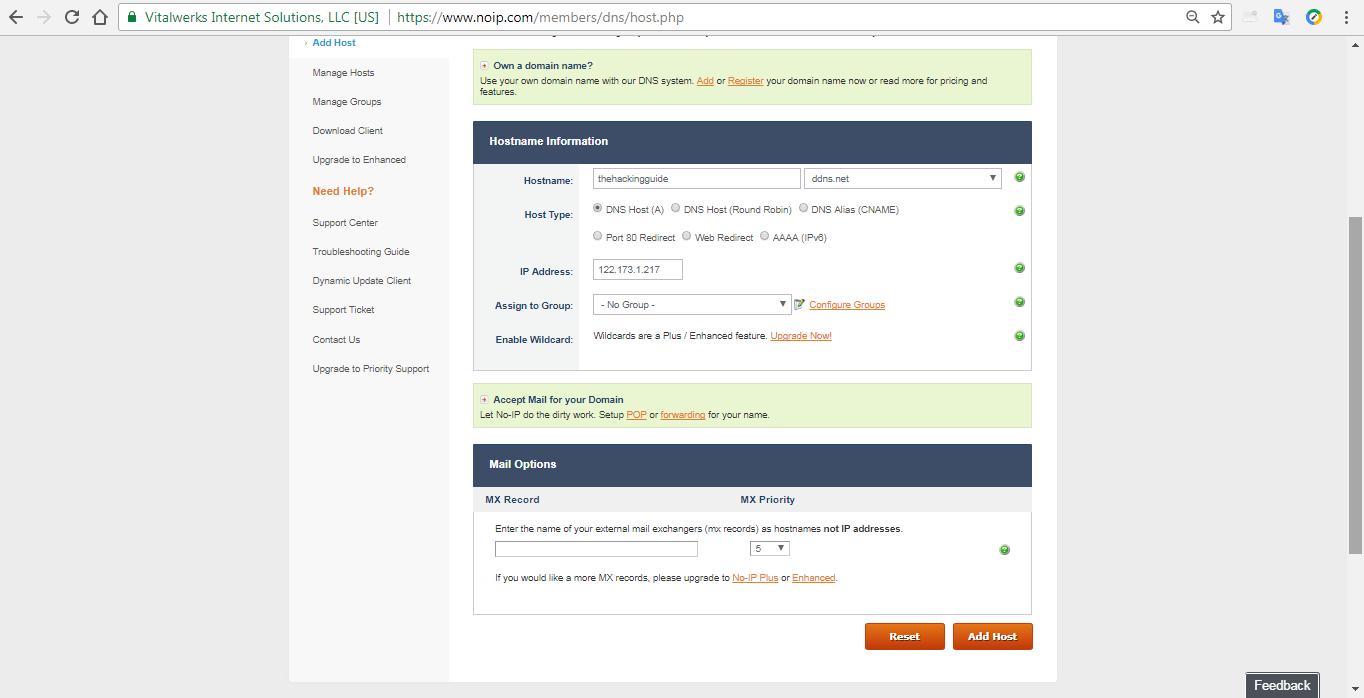The height and width of the screenshot is (698, 1364).
Task: Follow the 'Register' domain link
Action: (x=746, y=81)
